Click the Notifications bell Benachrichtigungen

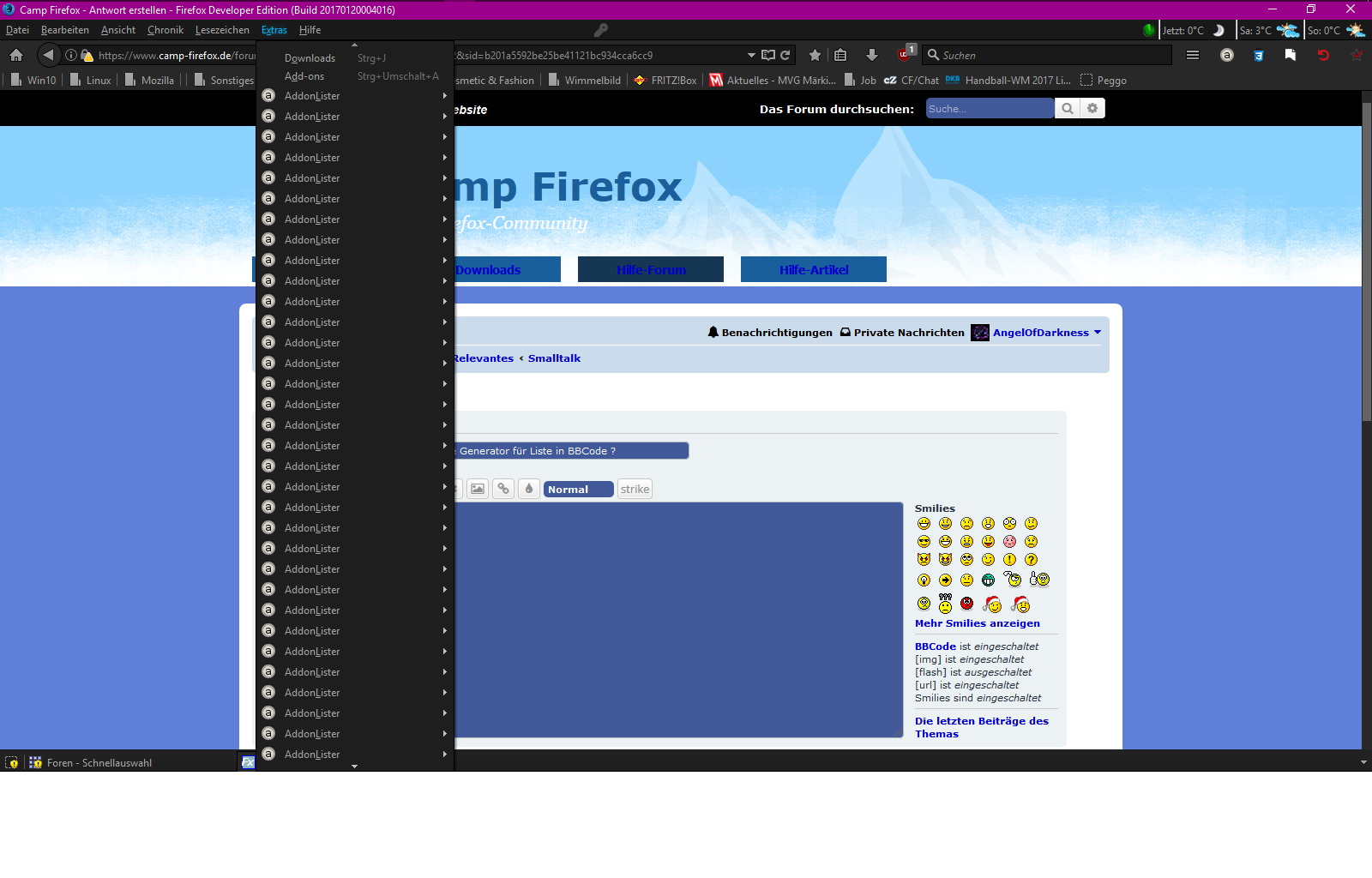click(x=770, y=333)
